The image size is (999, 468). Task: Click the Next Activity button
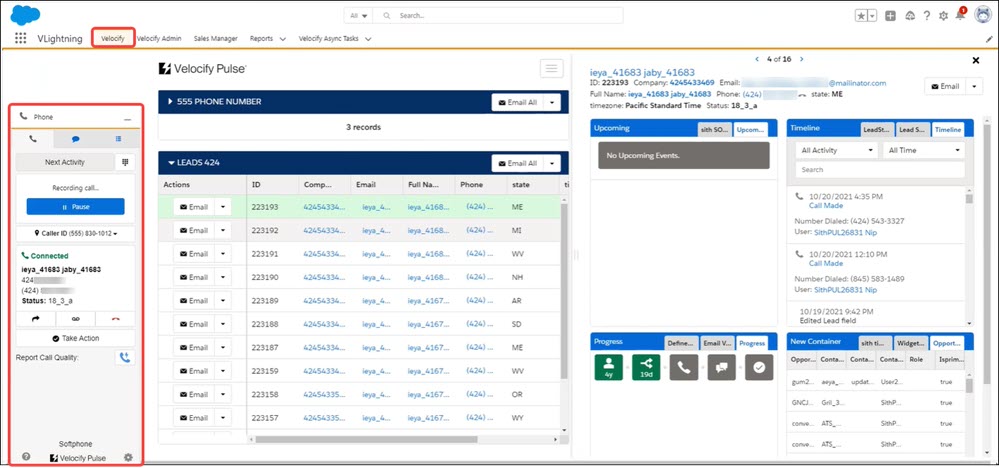click(x=65, y=162)
